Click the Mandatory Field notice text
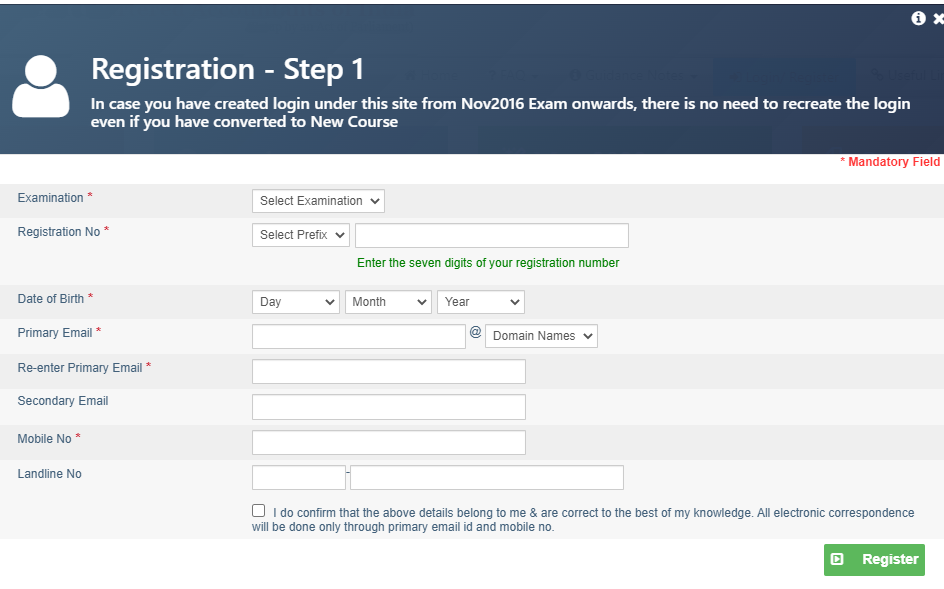Screen dimensions: 944x589 click(890, 162)
